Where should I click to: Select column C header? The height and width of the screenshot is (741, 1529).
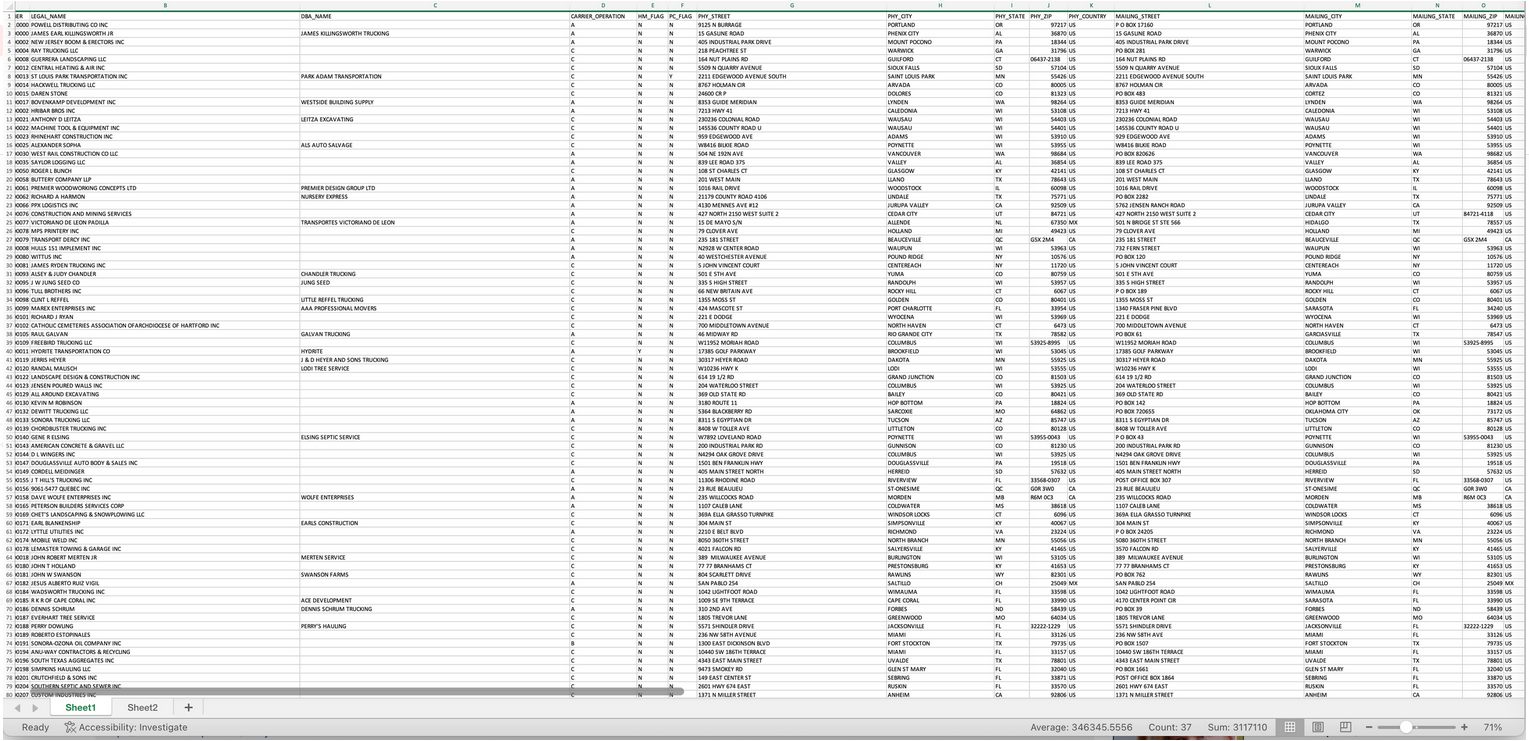[x=434, y=6]
